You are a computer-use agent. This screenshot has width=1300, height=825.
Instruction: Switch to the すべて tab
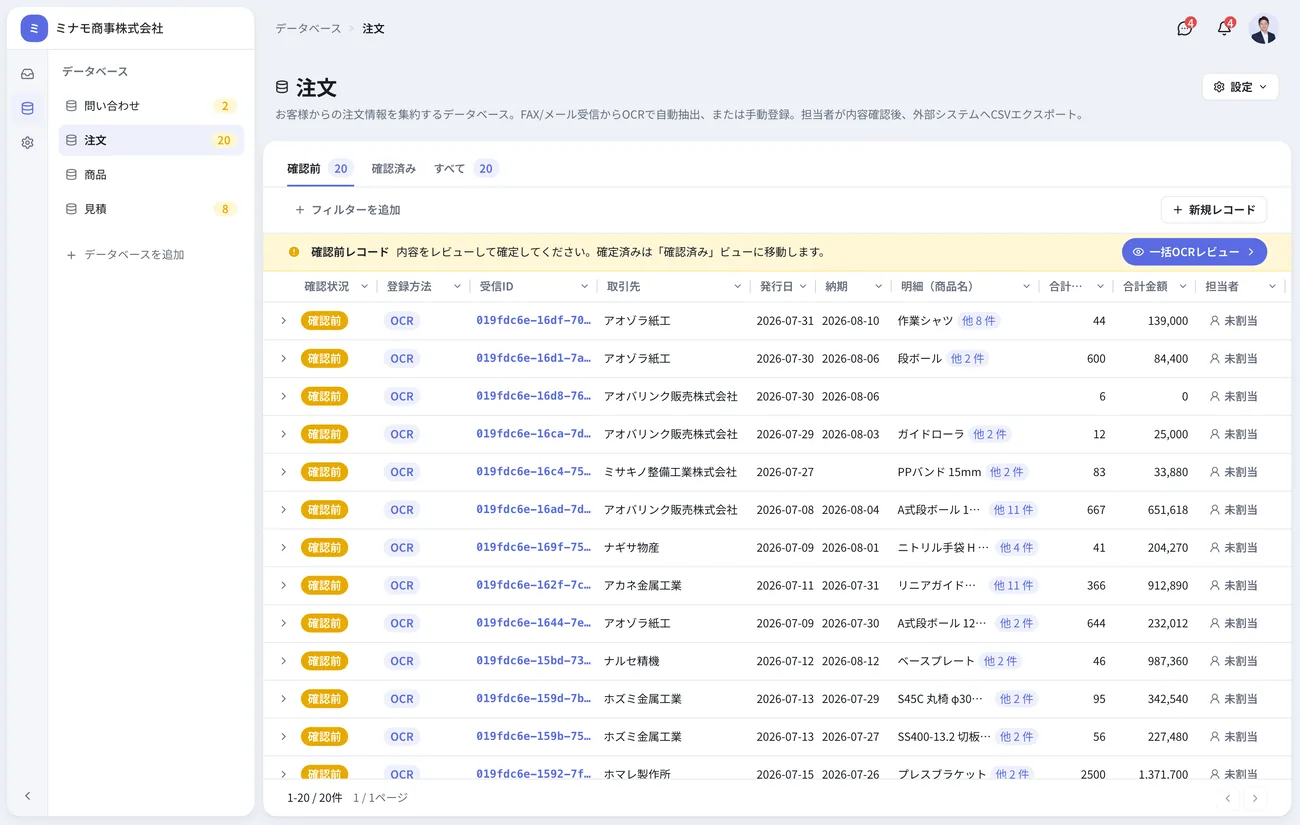[x=465, y=169]
